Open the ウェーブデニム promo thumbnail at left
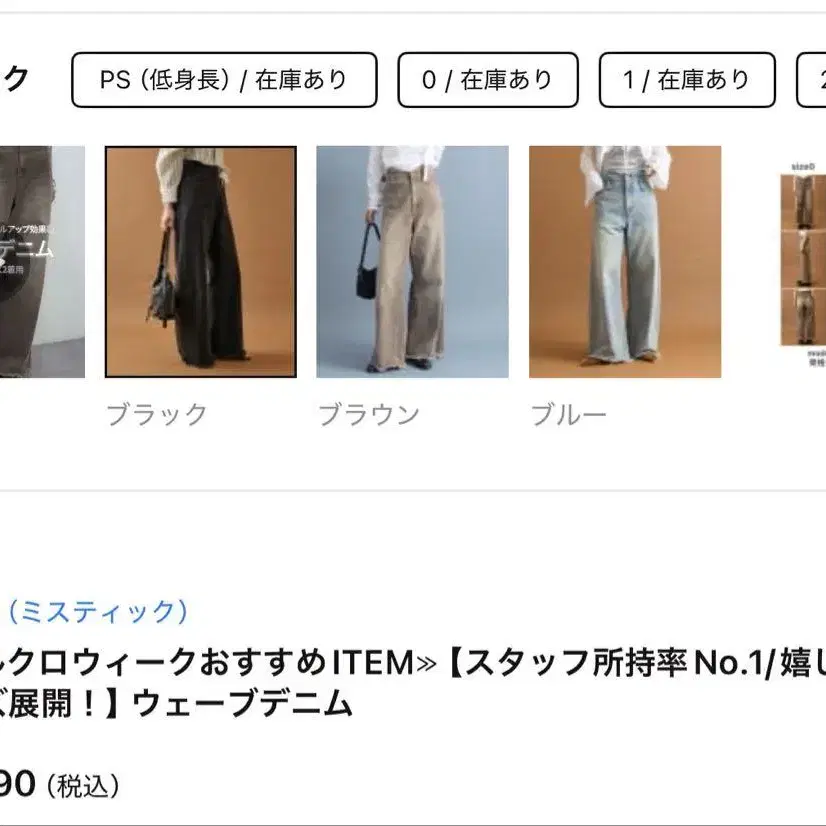The height and width of the screenshot is (826, 826). coord(42,262)
